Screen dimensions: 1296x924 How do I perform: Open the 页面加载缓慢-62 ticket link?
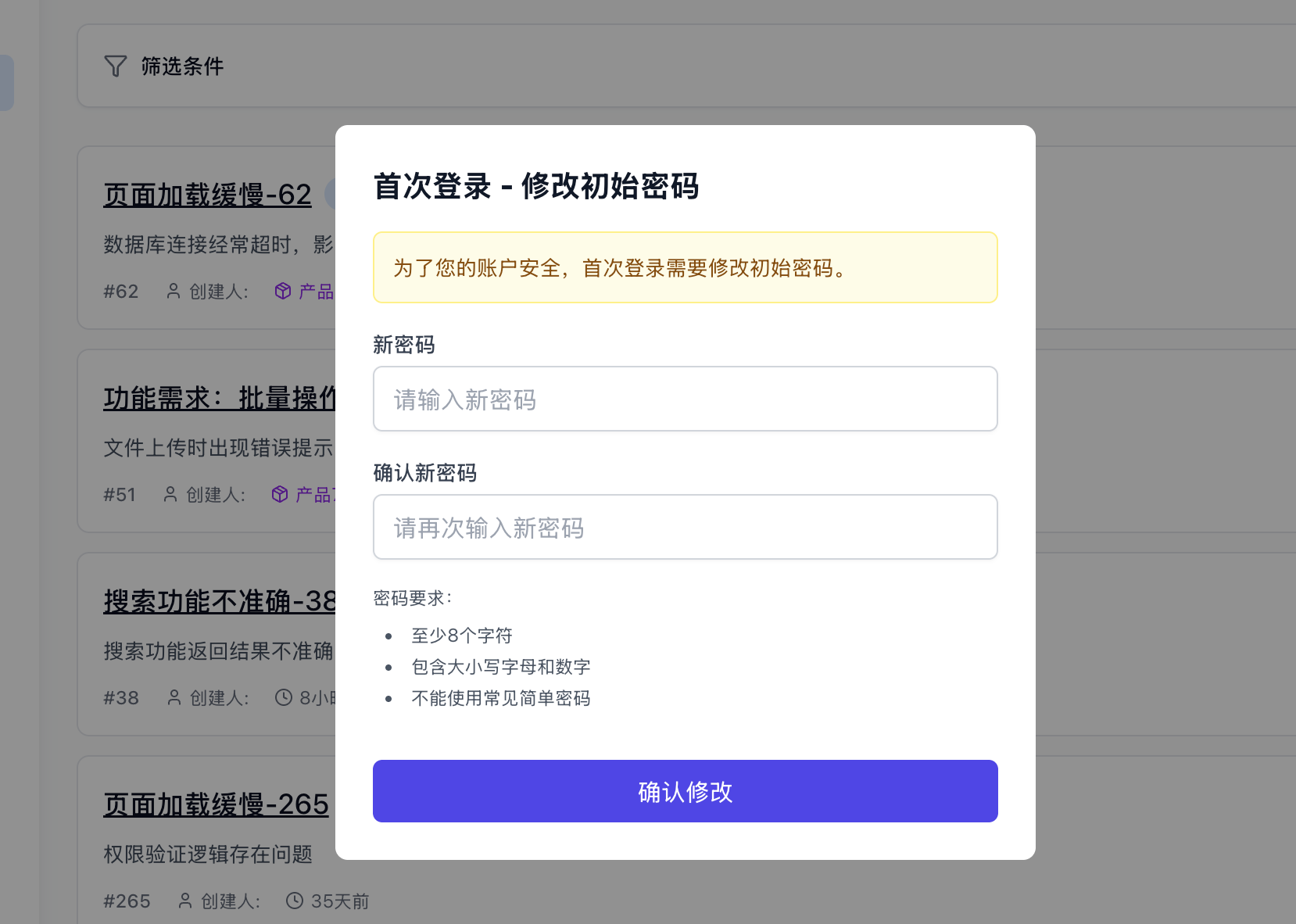pyautogui.click(x=207, y=194)
